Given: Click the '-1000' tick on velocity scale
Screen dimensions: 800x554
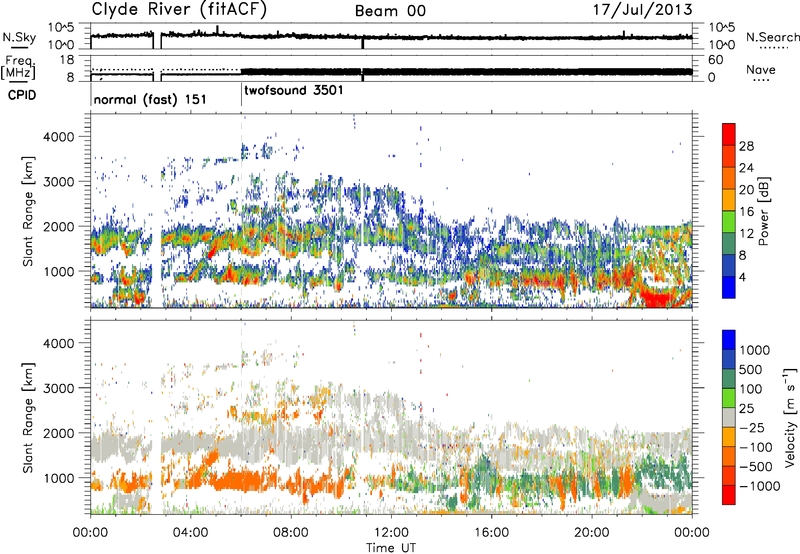Looking at the screenshot, I should 759,486.
